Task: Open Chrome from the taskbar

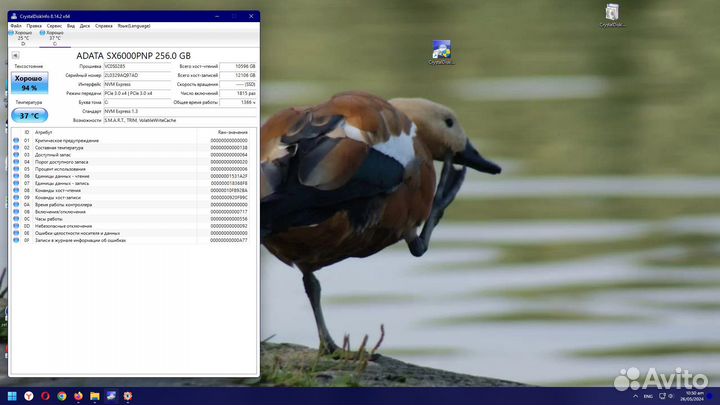Action: 63,396
